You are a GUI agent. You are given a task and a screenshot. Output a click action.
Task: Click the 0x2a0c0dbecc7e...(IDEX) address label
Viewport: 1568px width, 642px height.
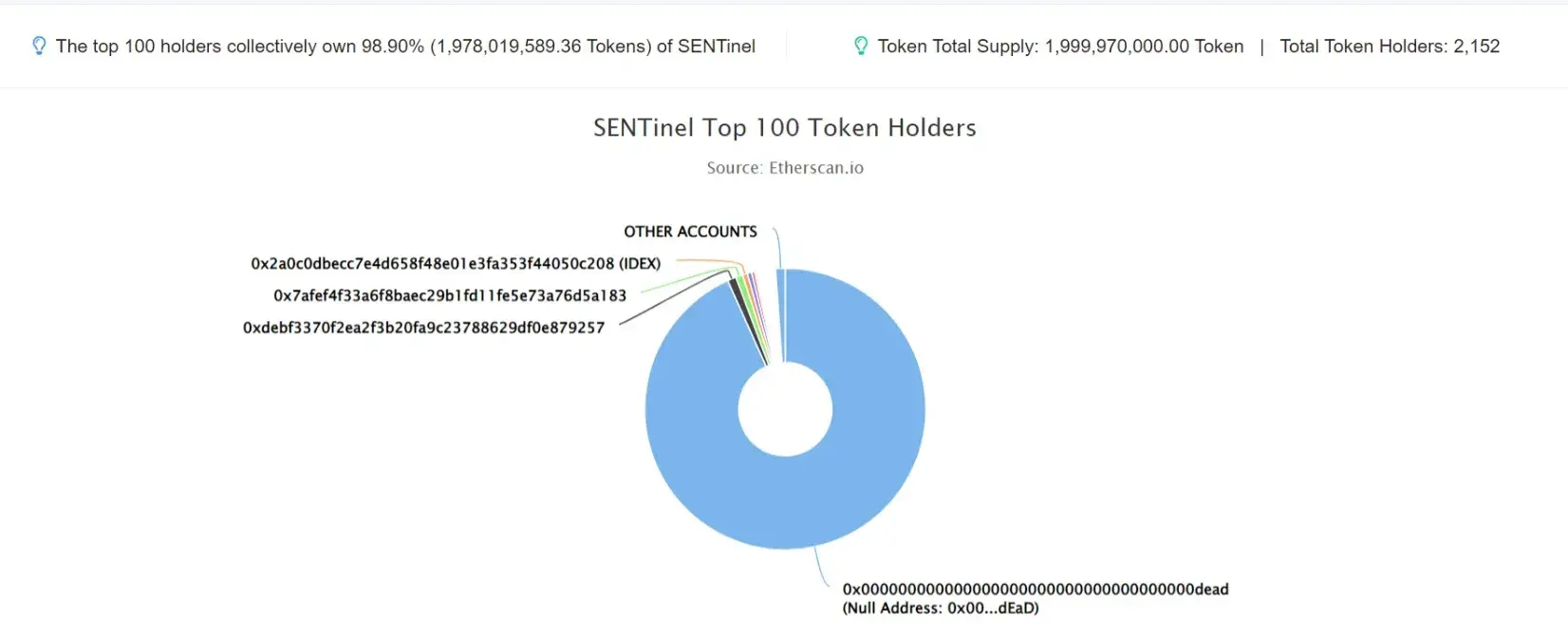(456, 263)
